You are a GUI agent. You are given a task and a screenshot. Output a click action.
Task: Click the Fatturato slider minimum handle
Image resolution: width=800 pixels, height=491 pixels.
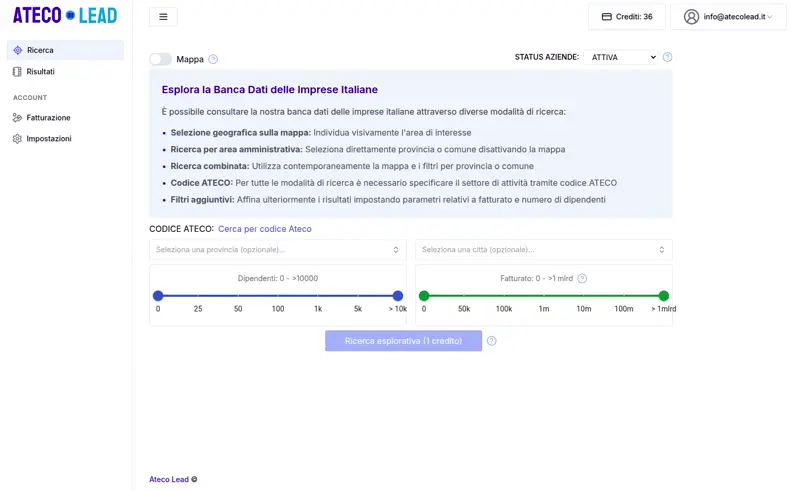click(x=424, y=296)
